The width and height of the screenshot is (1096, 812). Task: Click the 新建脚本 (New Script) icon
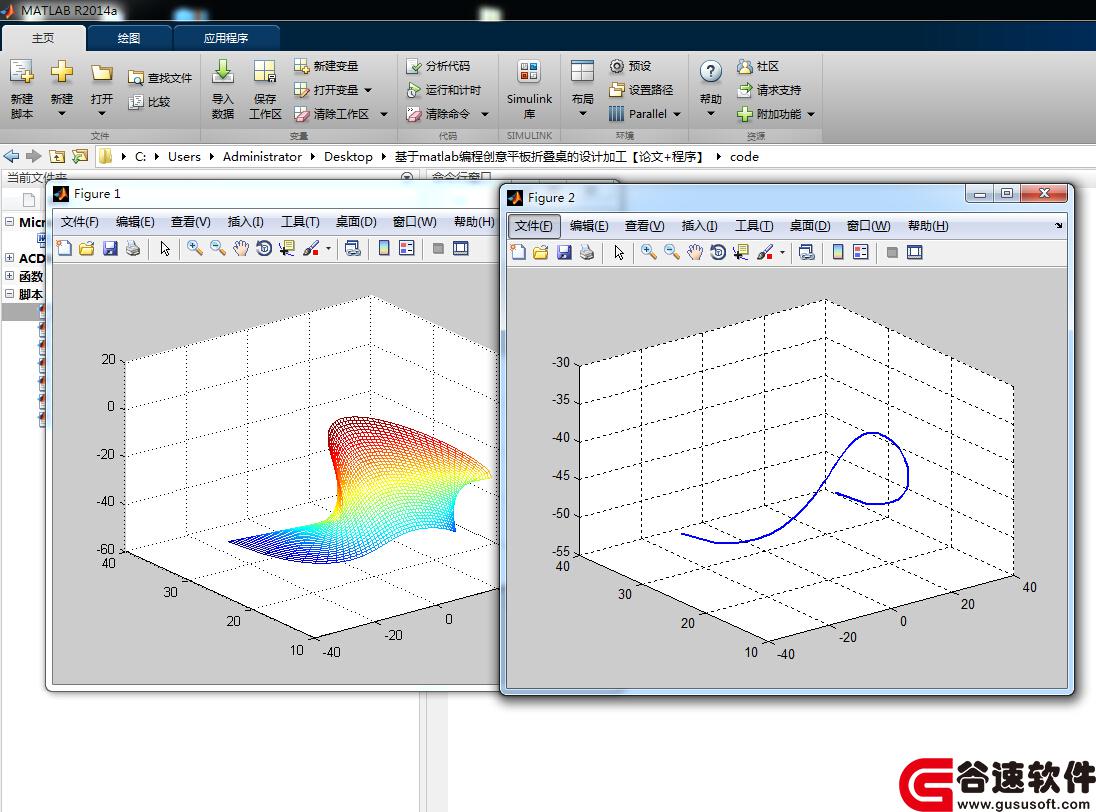point(22,72)
